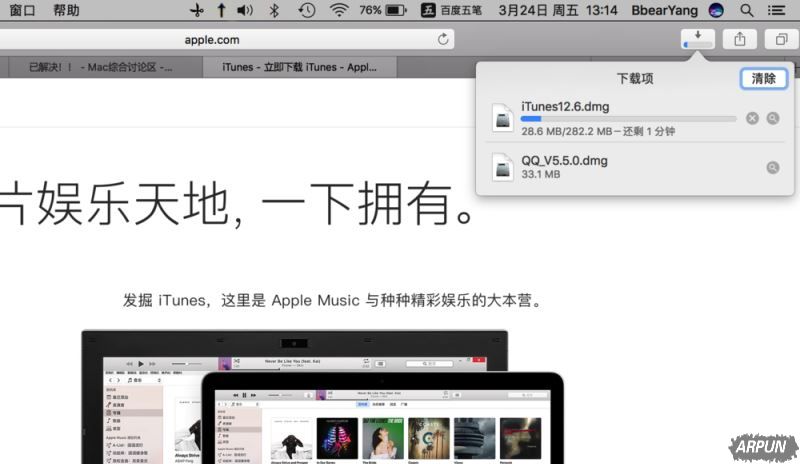This screenshot has width=800, height=464.
Task: Open Siri from the menu bar
Action: pos(716,10)
